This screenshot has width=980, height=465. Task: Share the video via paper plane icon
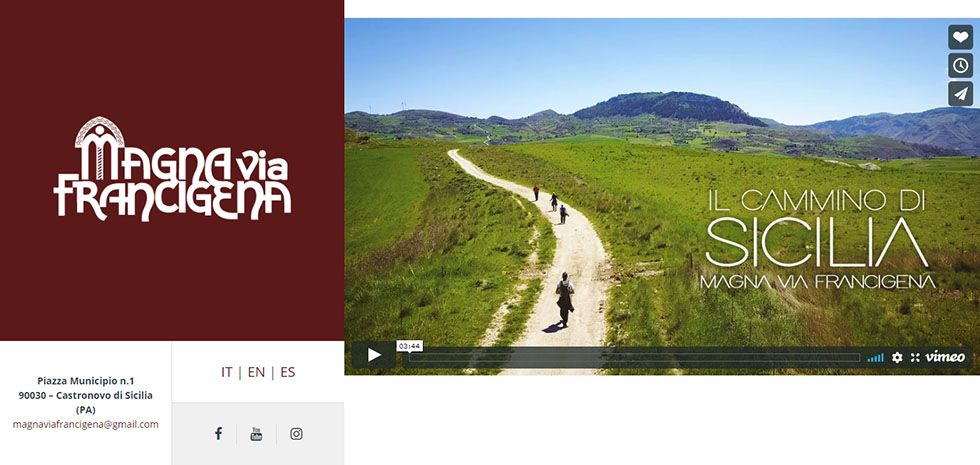(960, 94)
